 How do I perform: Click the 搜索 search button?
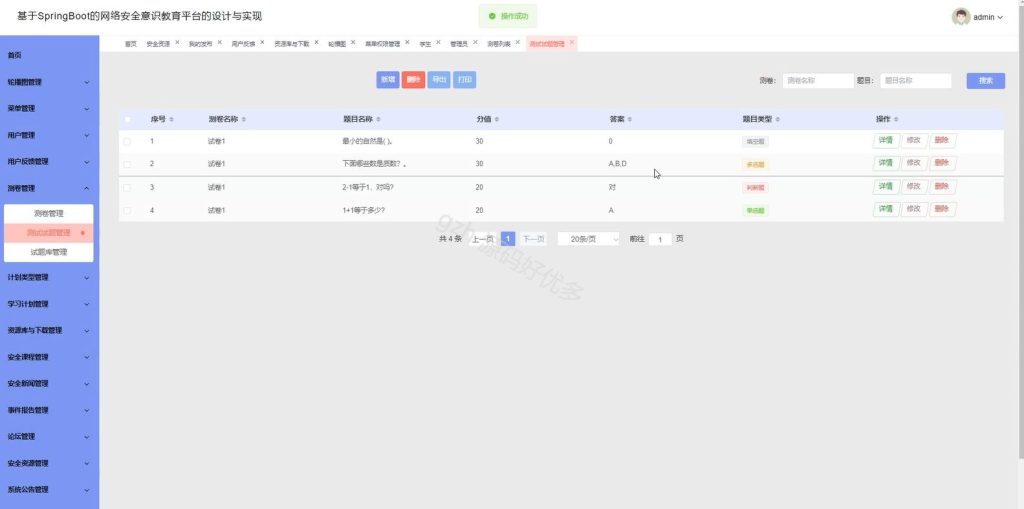[985, 80]
